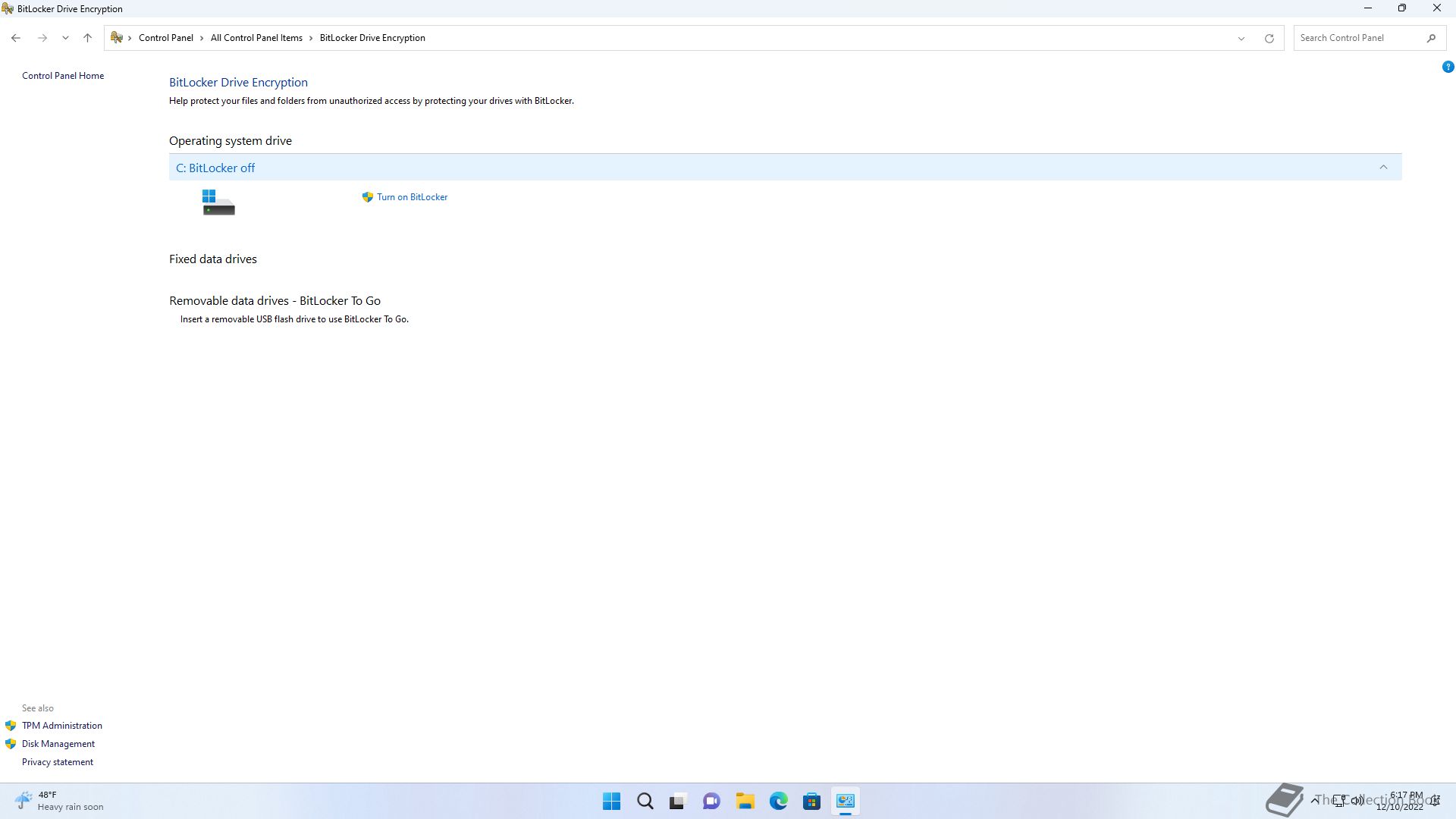The image size is (1456, 819).
Task: Select BitLocker Drive Encryption breadcrumb
Action: 372,38
